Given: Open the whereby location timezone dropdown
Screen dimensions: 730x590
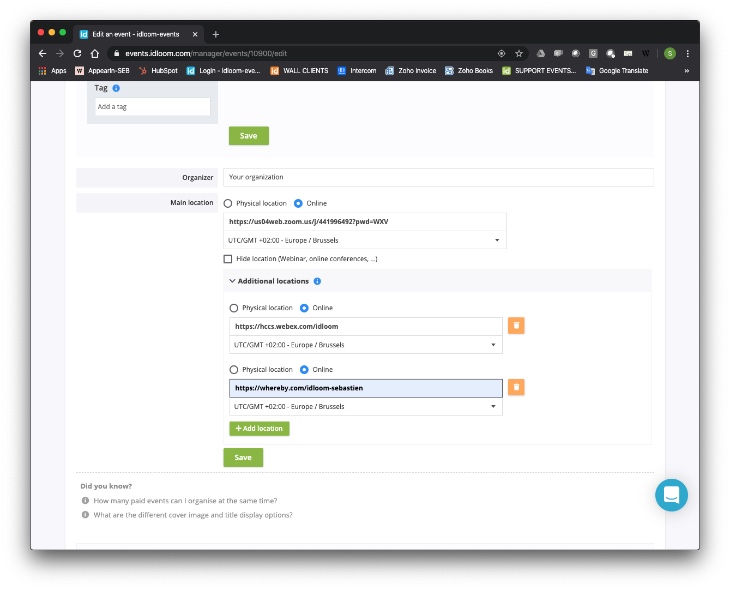Looking at the screenshot, I should click(365, 407).
